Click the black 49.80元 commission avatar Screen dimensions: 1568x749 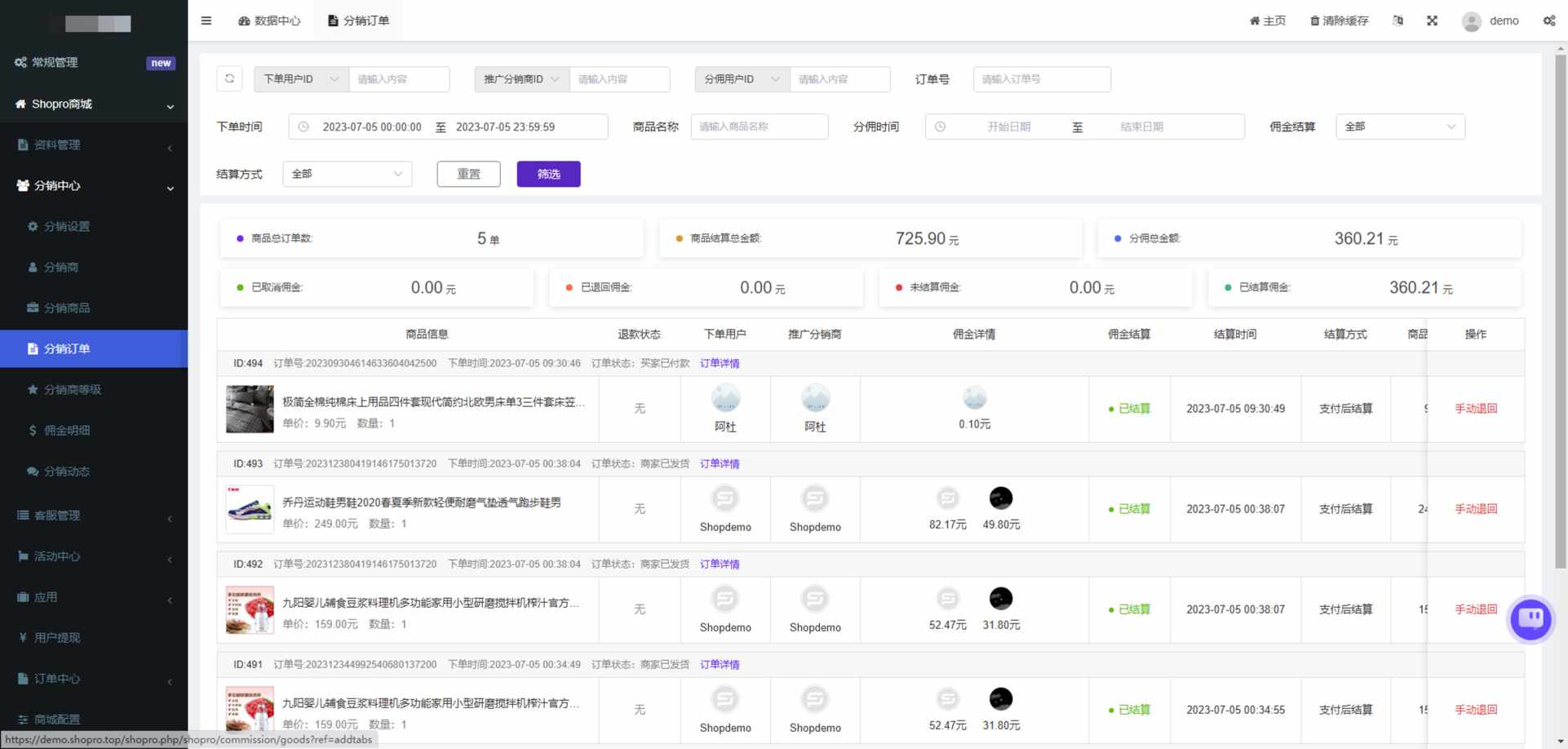pos(1001,498)
